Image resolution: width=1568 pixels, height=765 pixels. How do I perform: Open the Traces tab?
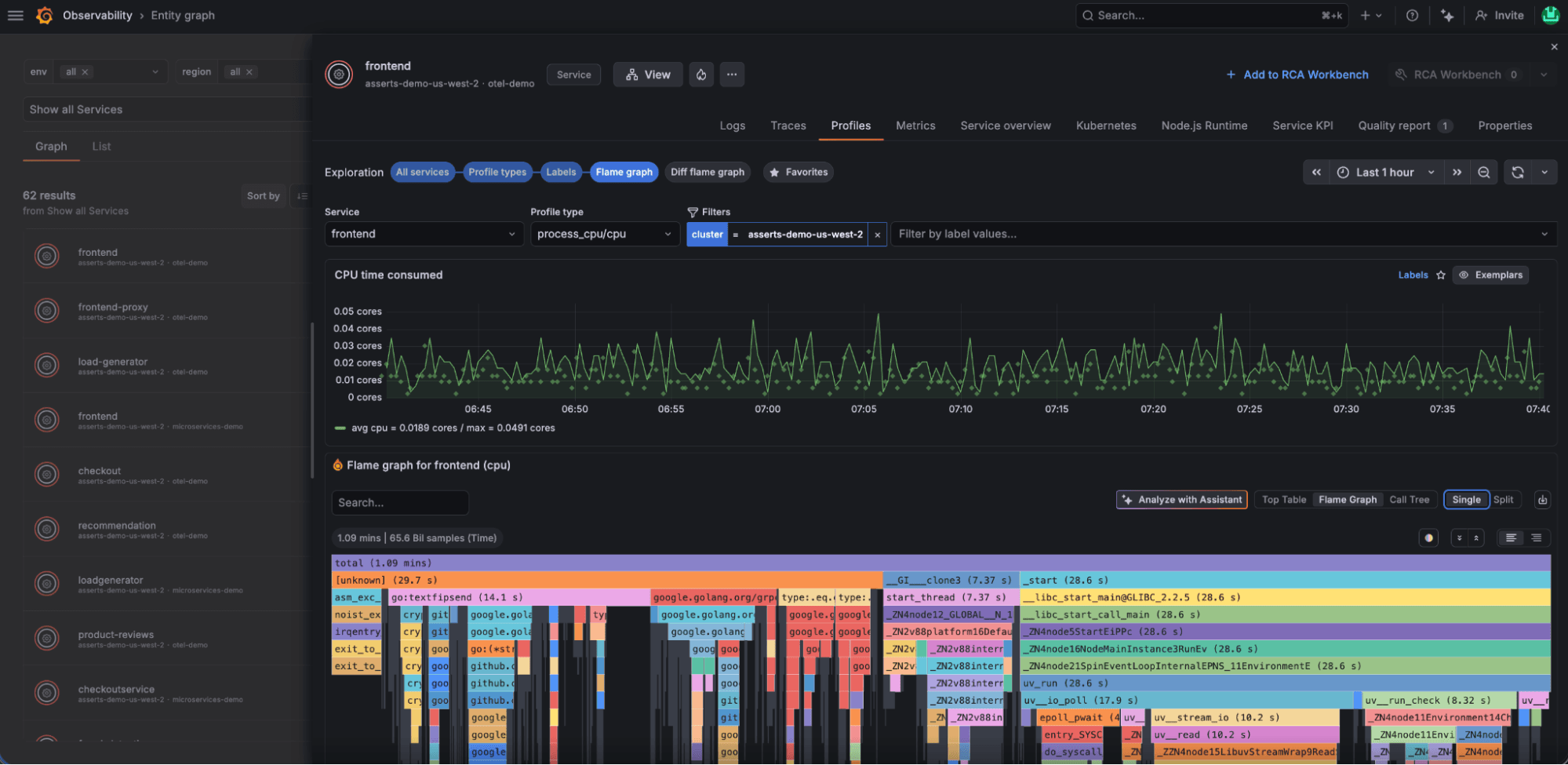(788, 126)
